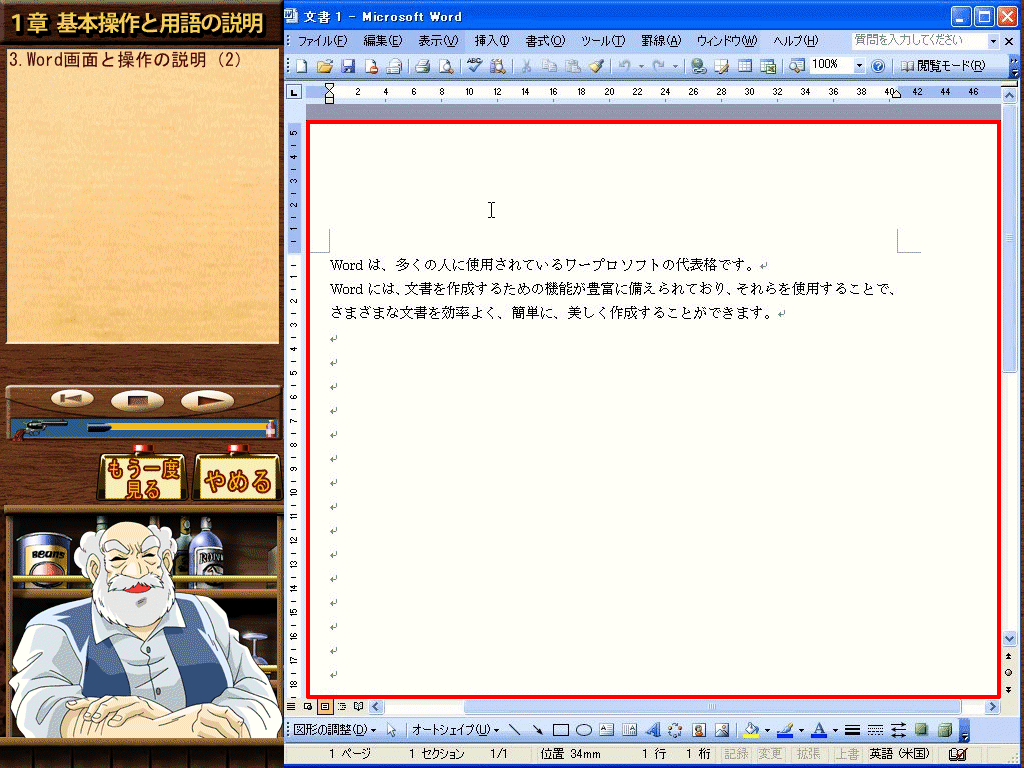Expand the Font Color dropdown arrow
The height and width of the screenshot is (768, 1024).
coord(835,730)
